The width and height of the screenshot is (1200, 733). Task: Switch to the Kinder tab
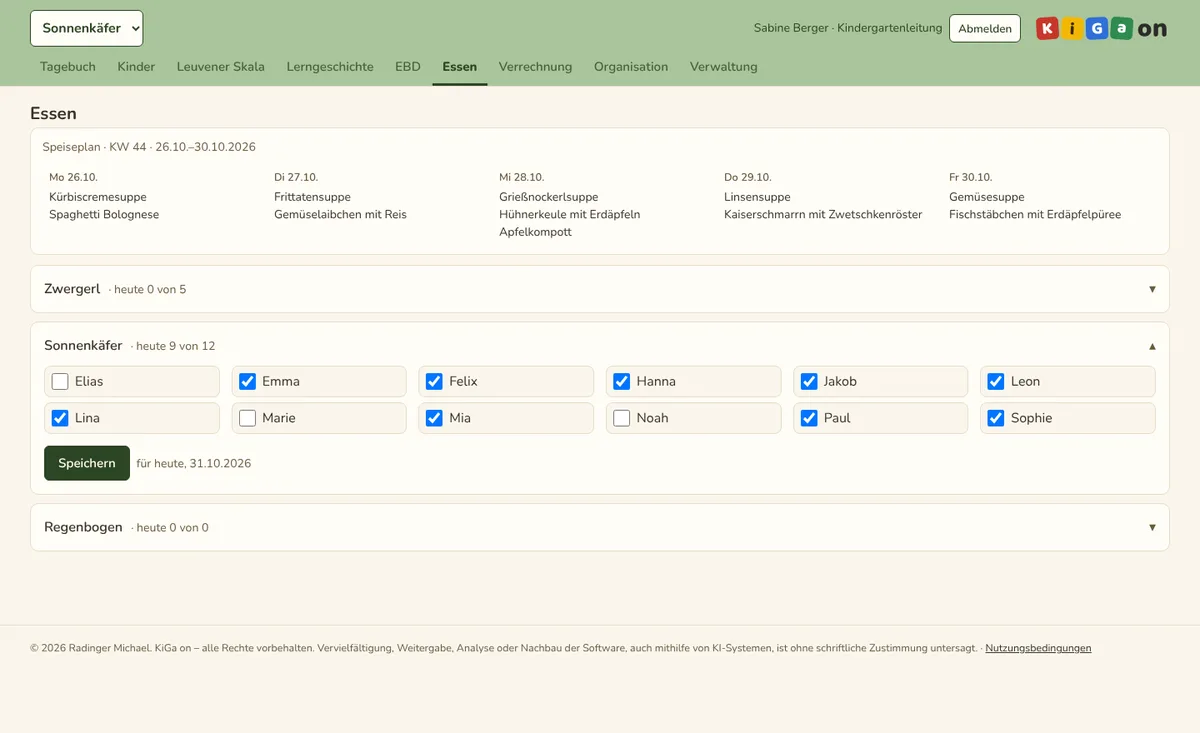click(x=136, y=67)
